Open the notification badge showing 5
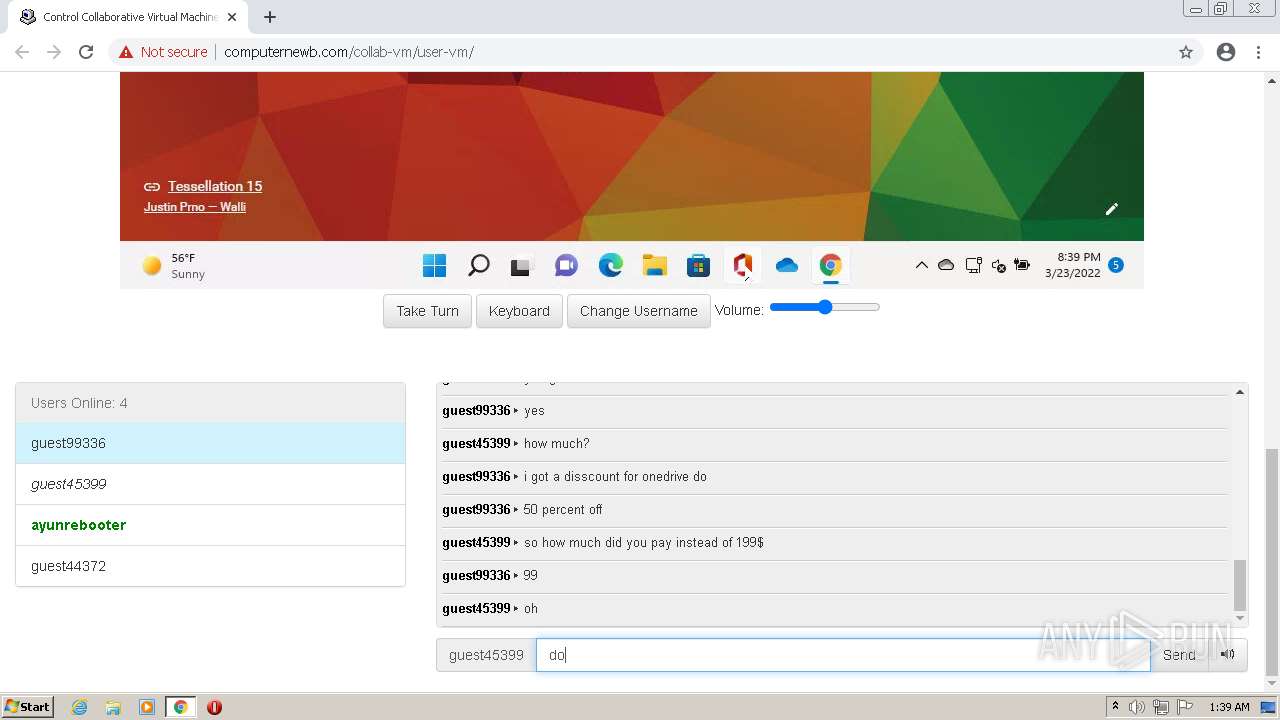Image resolution: width=1280 pixels, height=720 pixels. pos(1116,265)
